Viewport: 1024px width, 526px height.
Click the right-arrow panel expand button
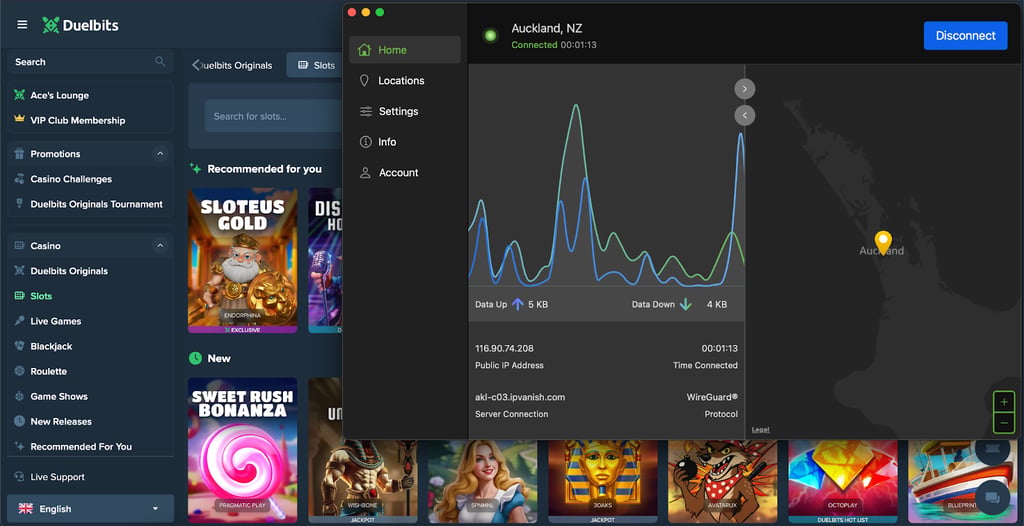tap(744, 88)
